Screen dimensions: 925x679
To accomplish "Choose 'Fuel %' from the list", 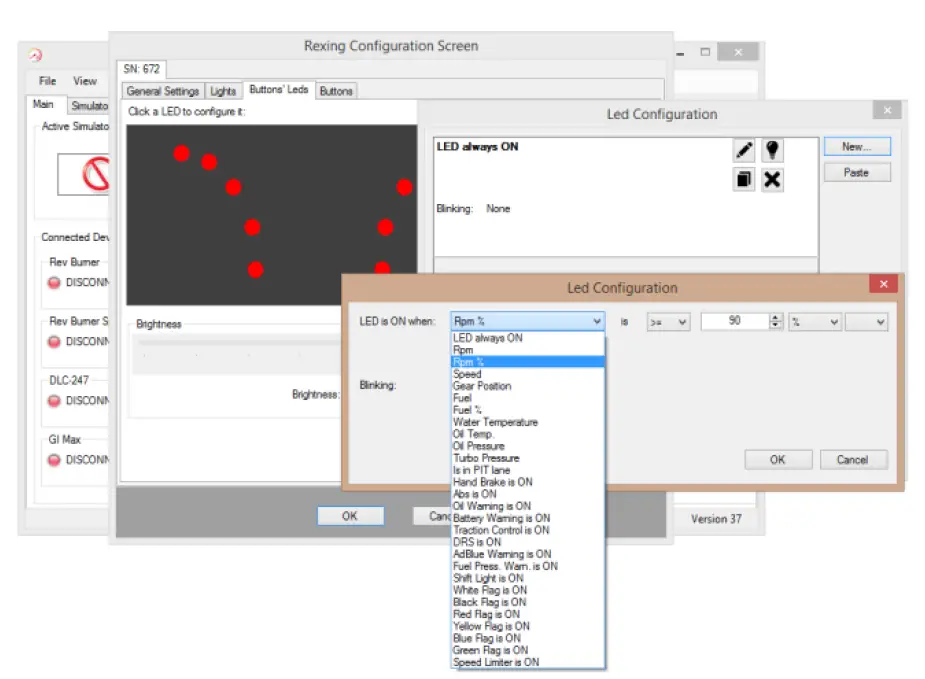I will coord(527,410).
